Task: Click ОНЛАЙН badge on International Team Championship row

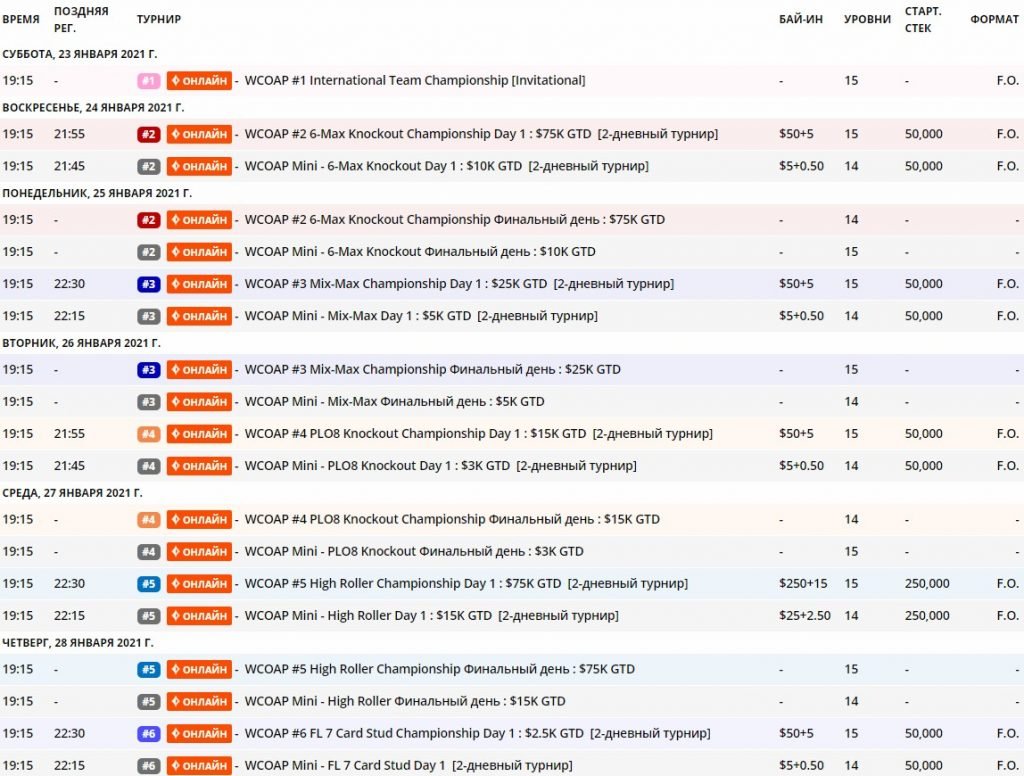Action: tap(199, 80)
